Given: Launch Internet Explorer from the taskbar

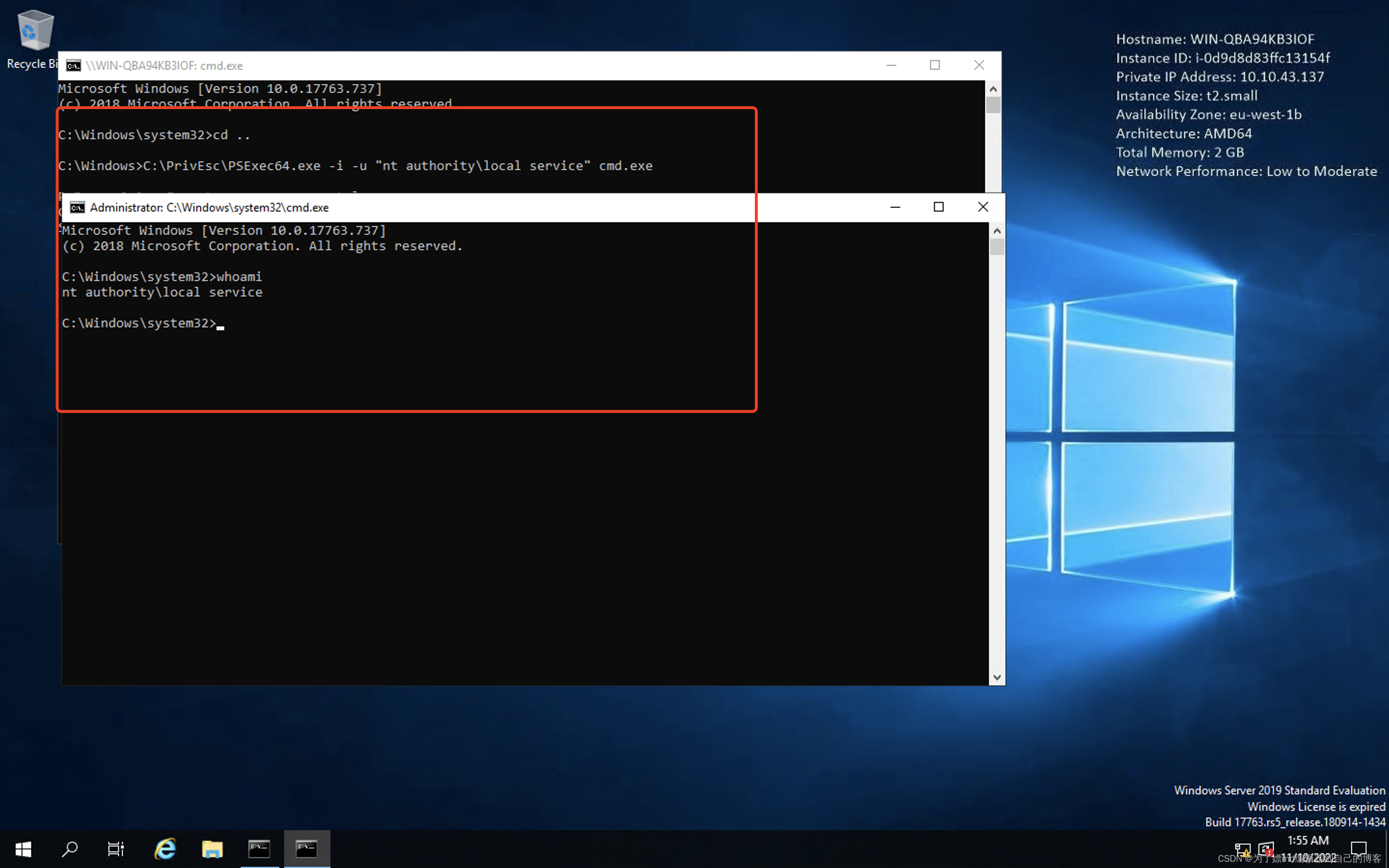Looking at the screenshot, I should point(165,849).
